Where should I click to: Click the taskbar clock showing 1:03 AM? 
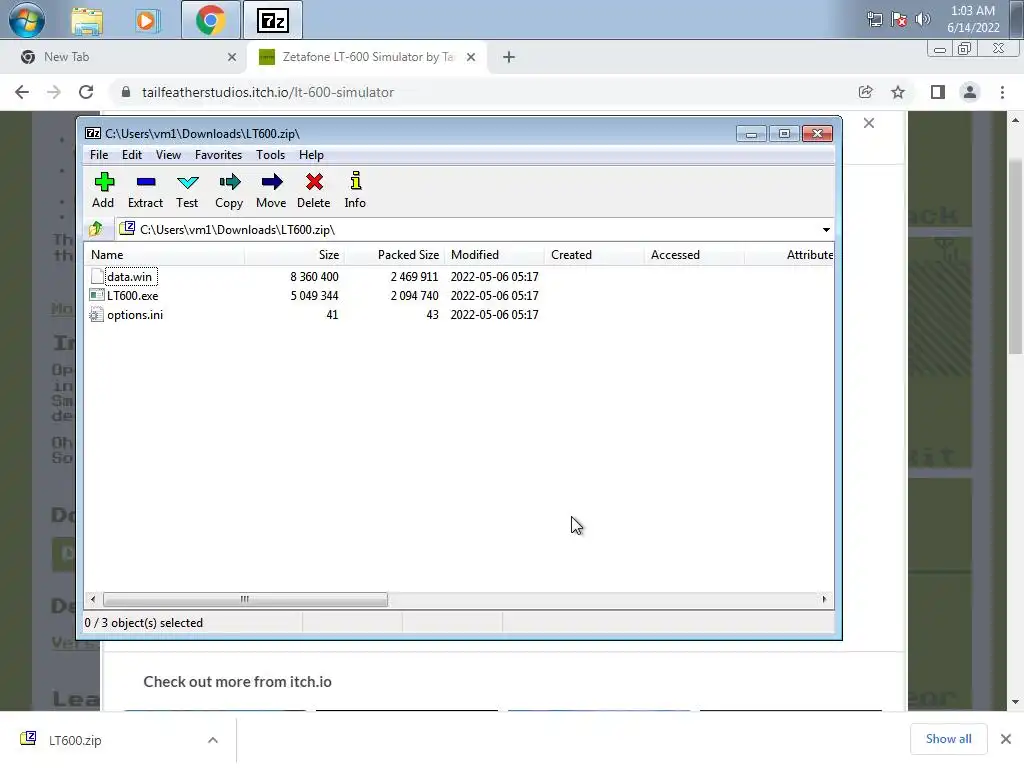click(x=973, y=19)
